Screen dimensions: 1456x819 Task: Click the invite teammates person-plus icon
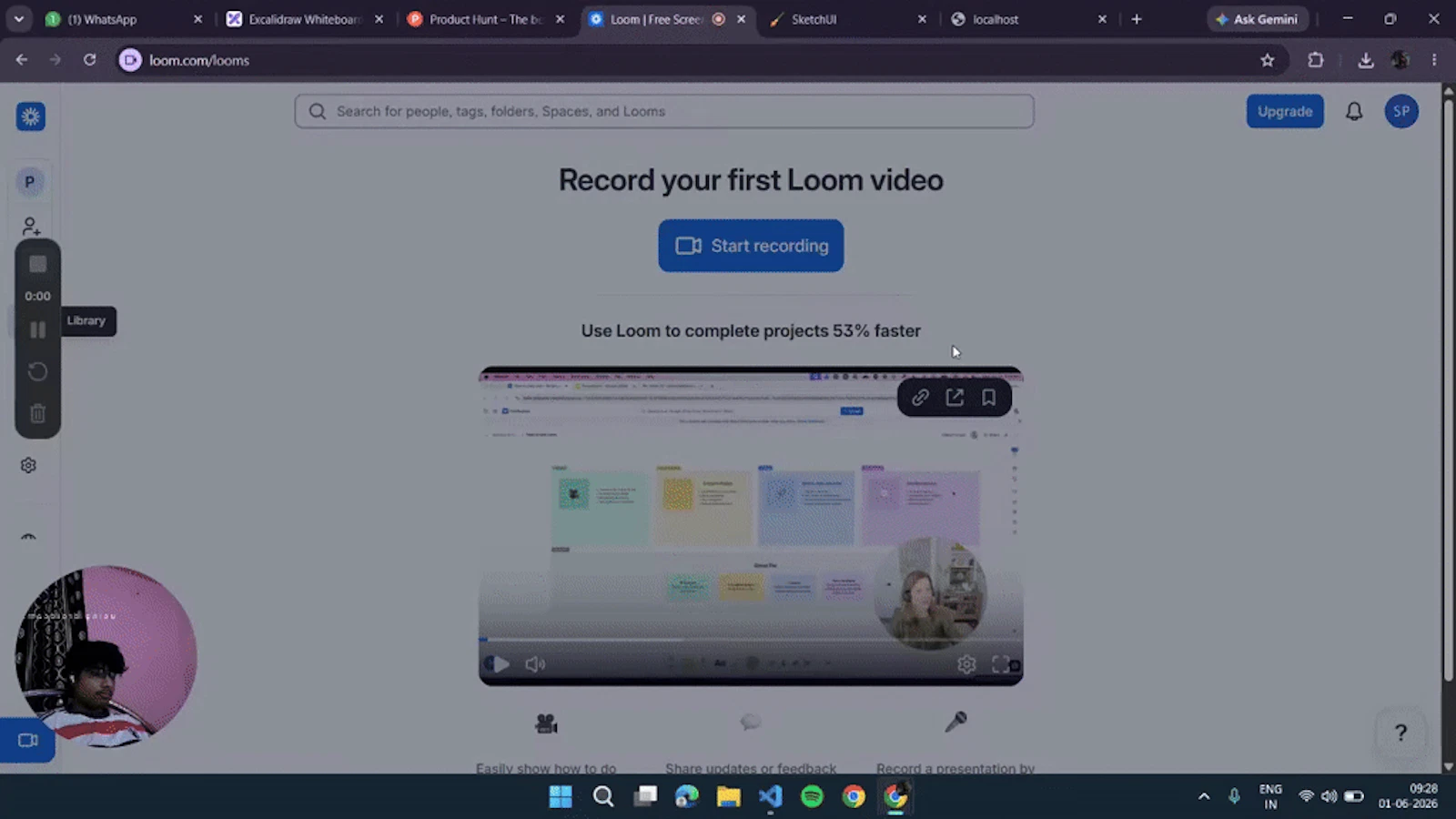(x=31, y=226)
